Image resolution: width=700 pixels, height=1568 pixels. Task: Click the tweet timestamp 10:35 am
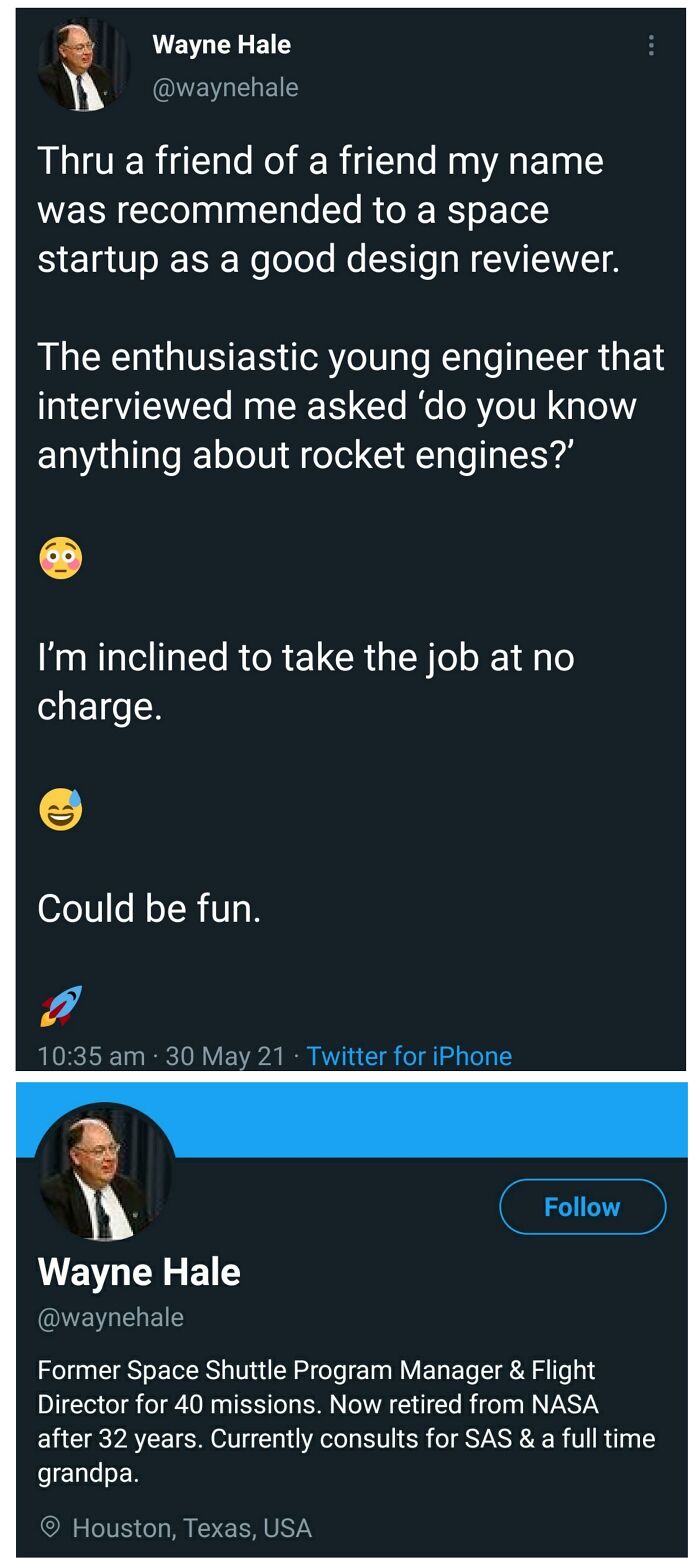point(77,1056)
